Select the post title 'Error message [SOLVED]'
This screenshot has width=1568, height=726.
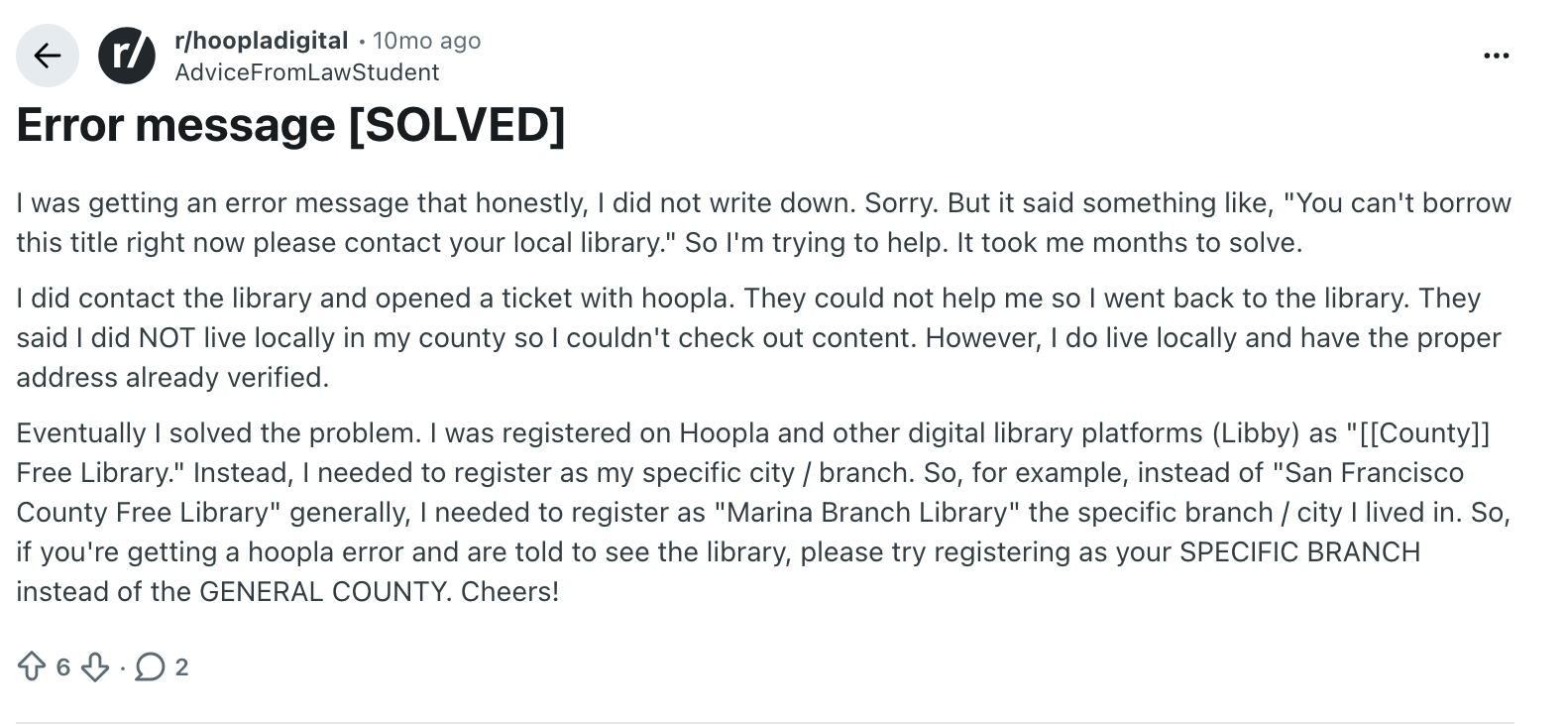point(290,125)
